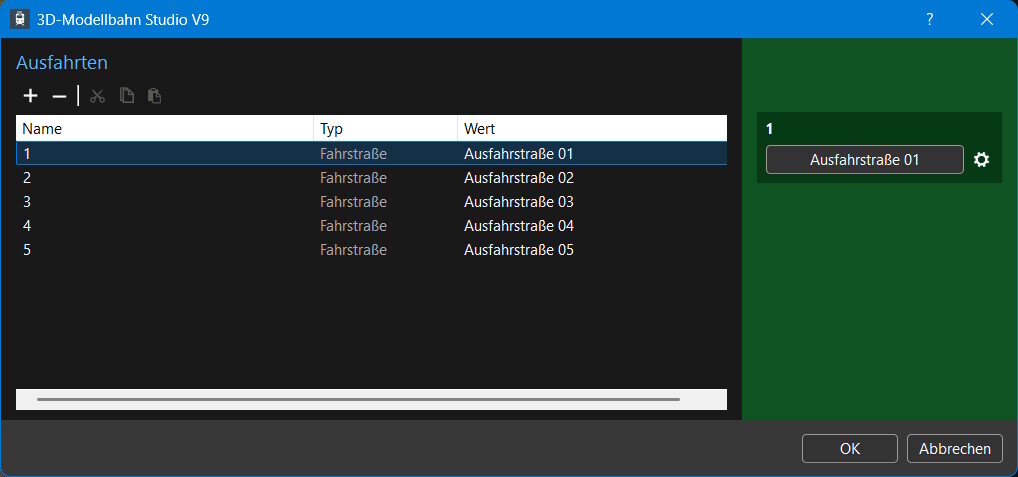
Task: Open settings gear next to Ausfahrstraße 01
Action: [x=981, y=160]
